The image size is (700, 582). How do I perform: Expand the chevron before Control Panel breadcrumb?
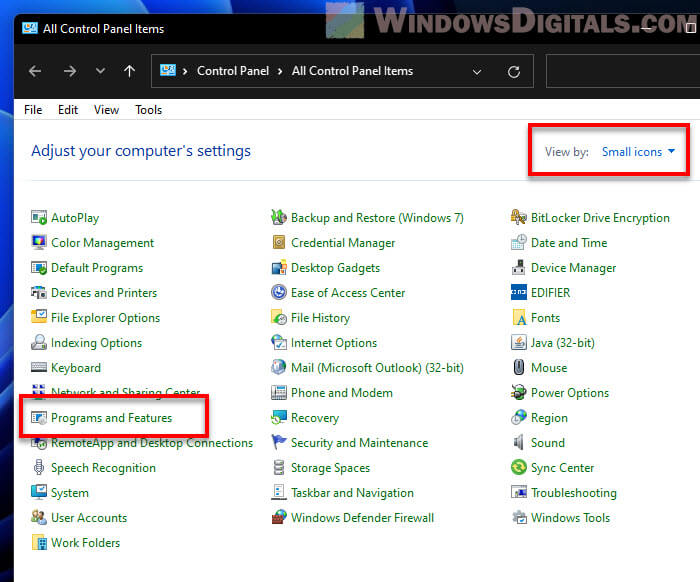point(185,71)
